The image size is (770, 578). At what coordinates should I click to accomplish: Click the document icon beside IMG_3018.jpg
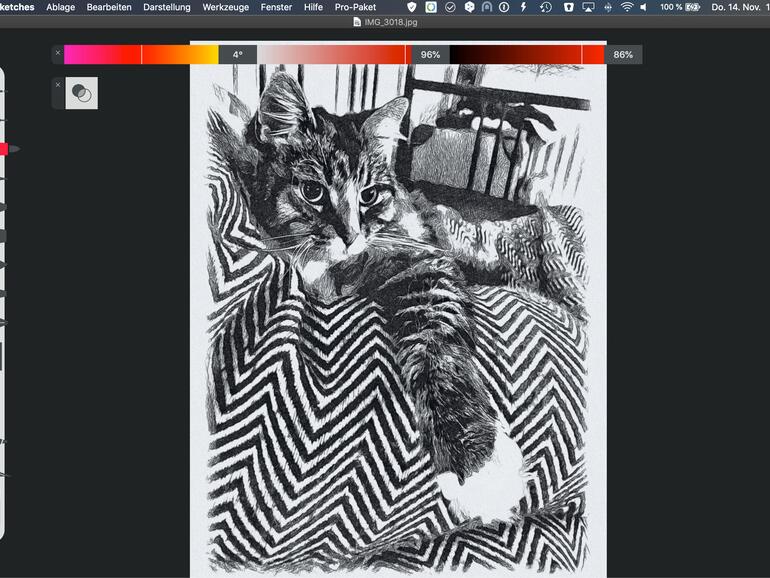(357, 22)
